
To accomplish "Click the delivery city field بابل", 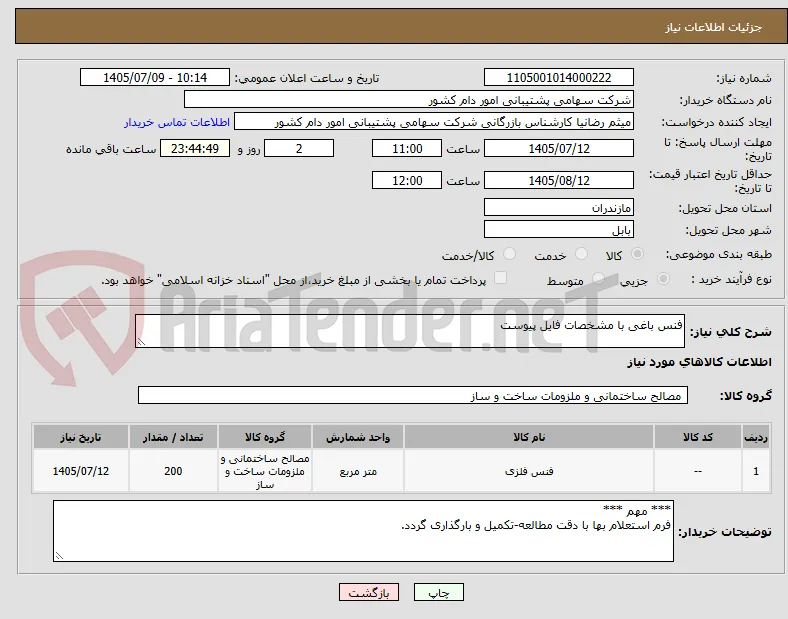I will 559,230.
